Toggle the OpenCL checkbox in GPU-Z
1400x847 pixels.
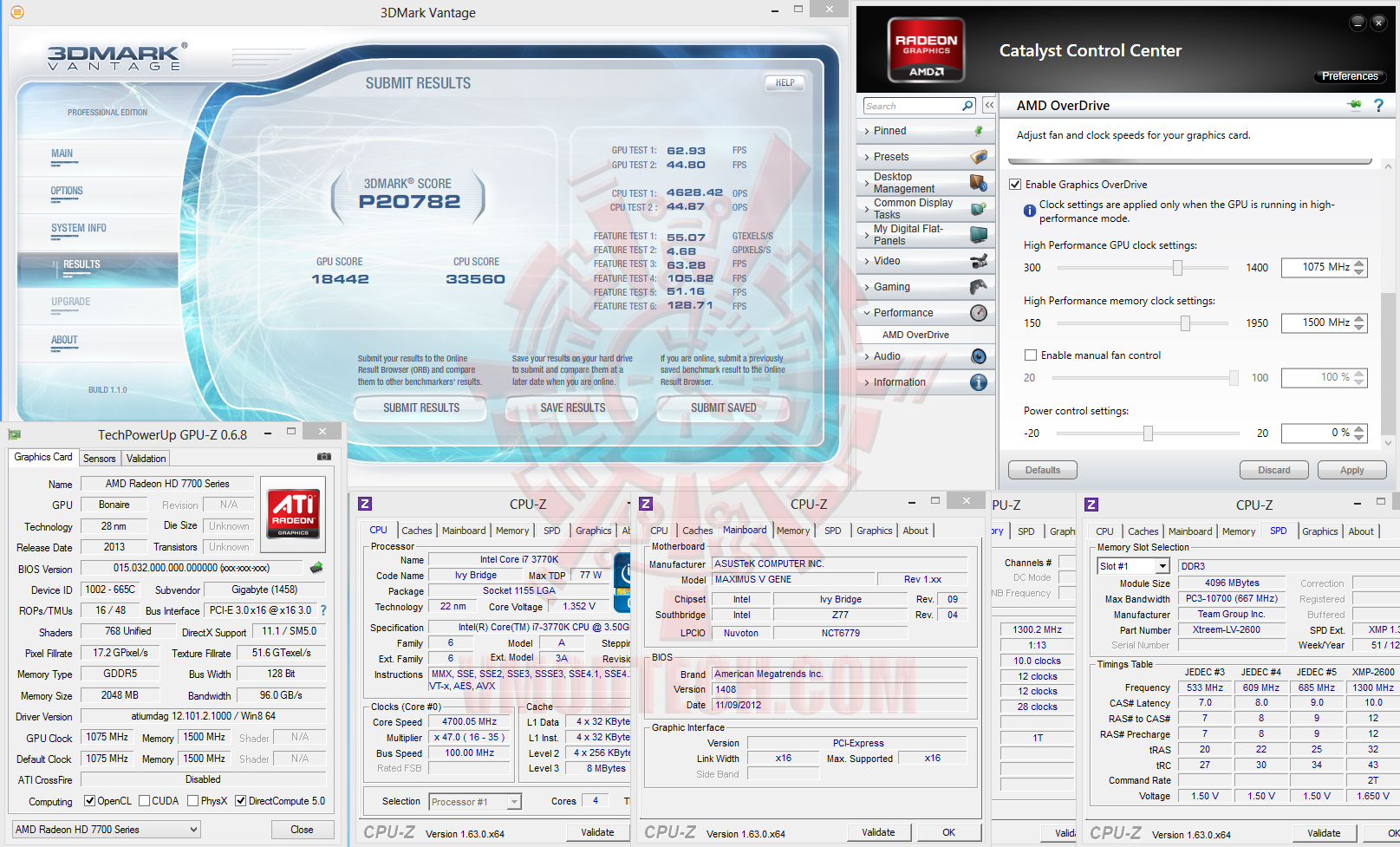[x=89, y=801]
